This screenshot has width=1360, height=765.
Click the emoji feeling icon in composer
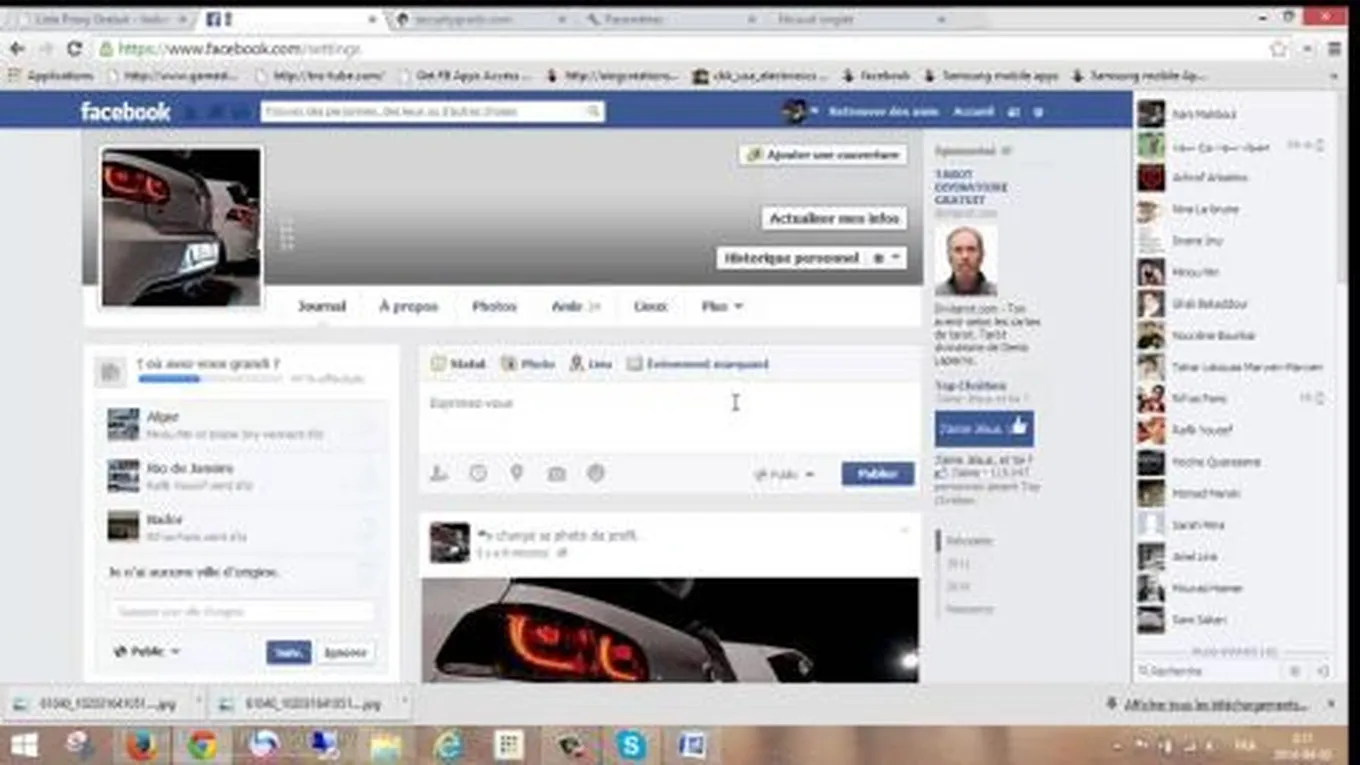[x=596, y=474]
